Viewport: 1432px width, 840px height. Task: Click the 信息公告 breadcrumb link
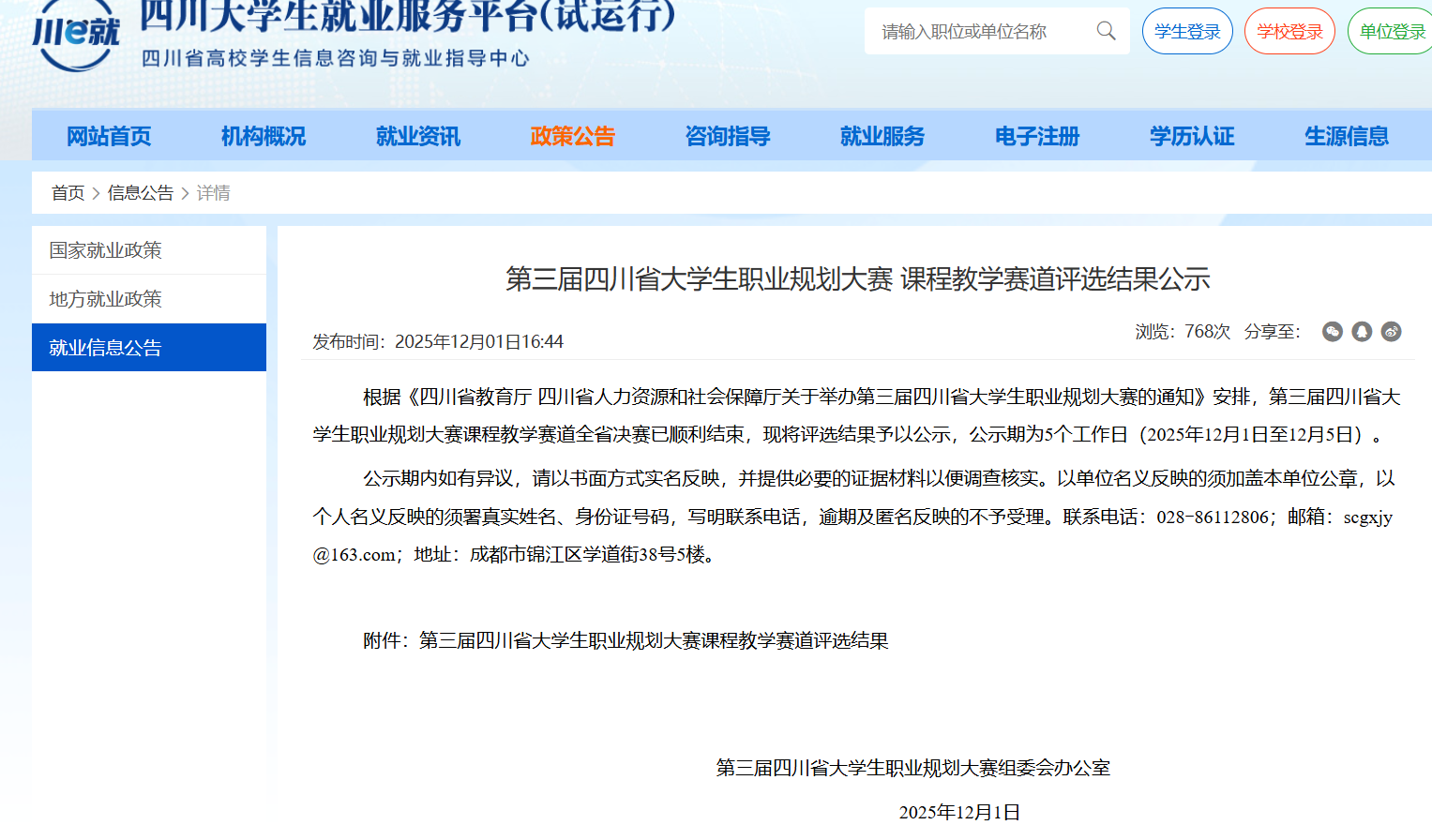click(141, 193)
